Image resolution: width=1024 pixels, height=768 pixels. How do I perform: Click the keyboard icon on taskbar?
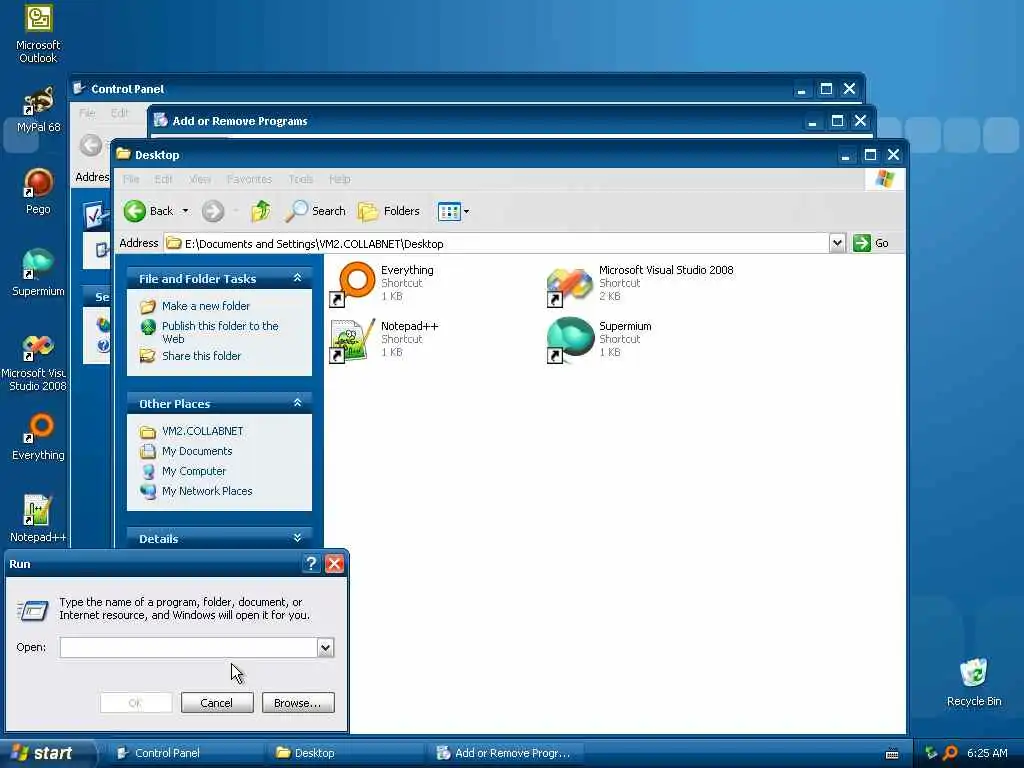pyautogui.click(x=892, y=754)
